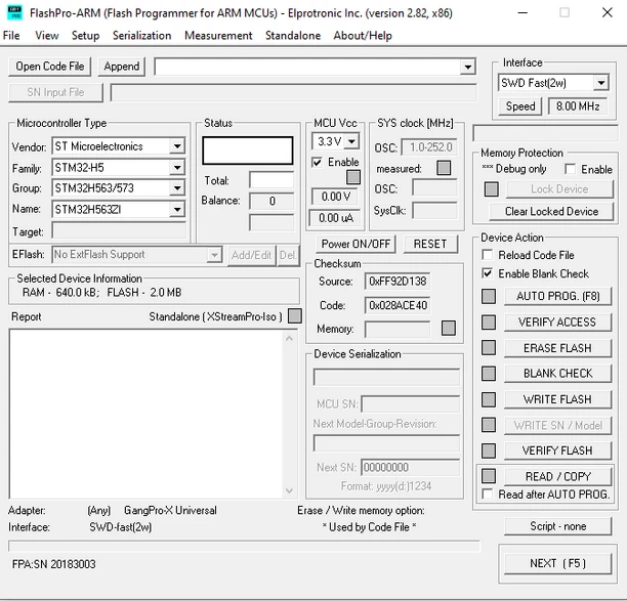Screen dimensions: 627x601
Task: Open the Vendor ST Microelectronics dropdown
Action: pyautogui.click(x=177, y=146)
